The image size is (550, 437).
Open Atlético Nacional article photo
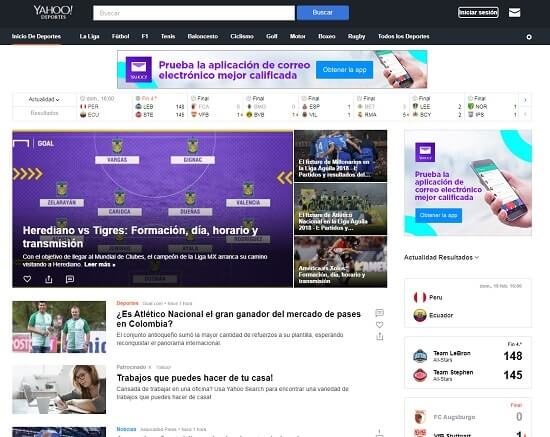pos(59,327)
